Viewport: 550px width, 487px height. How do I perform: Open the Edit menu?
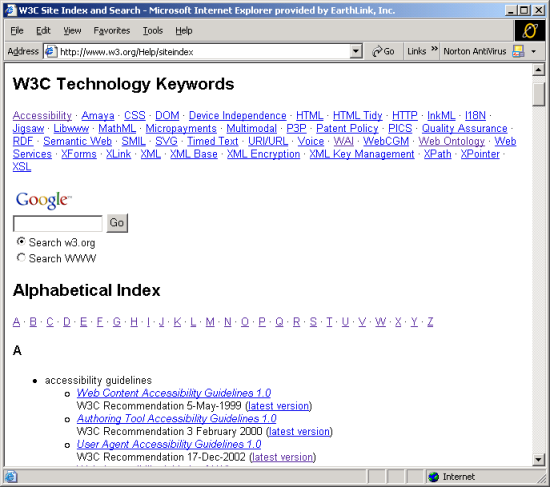tap(43, 31)
